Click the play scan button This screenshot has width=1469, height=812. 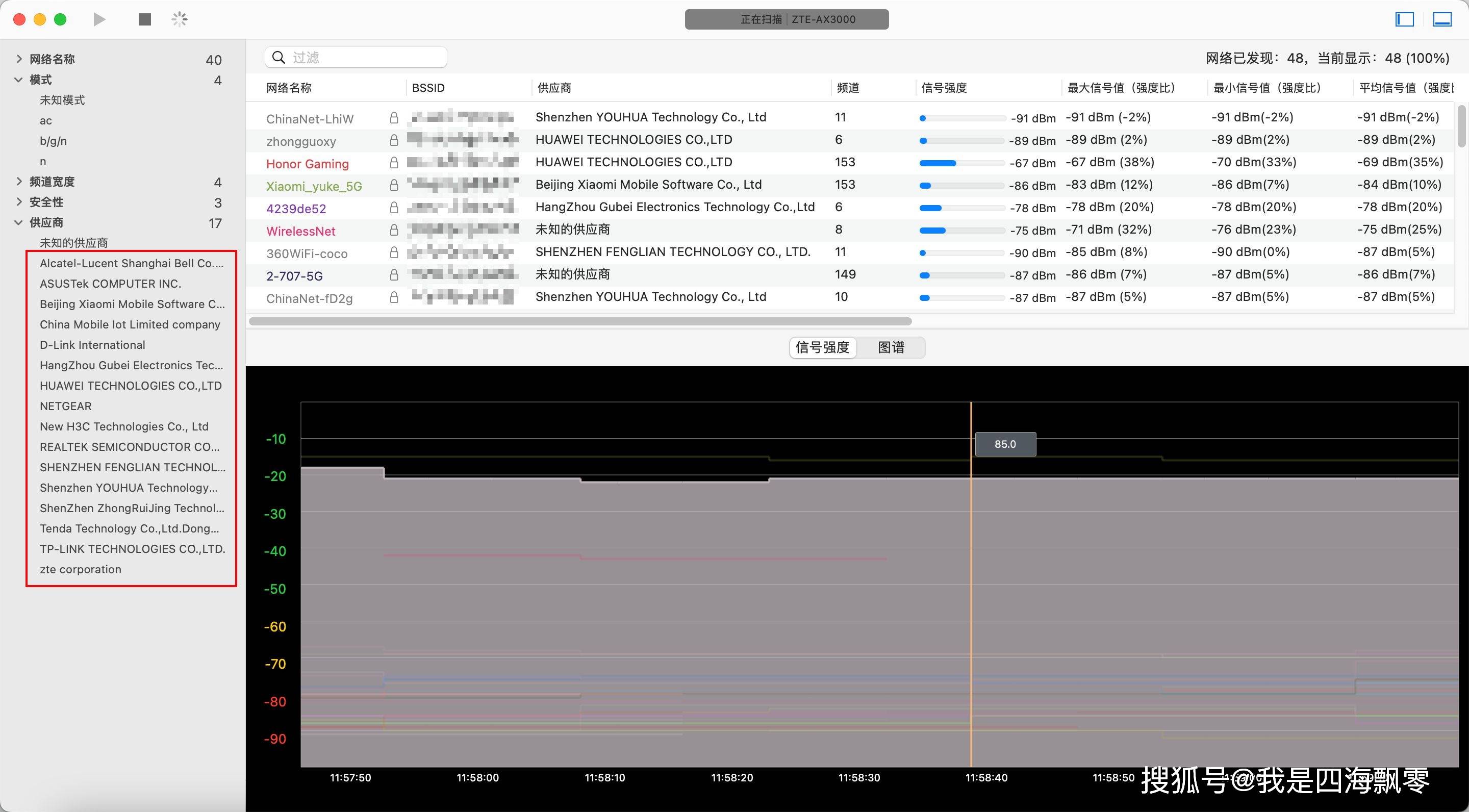[99, 19]
